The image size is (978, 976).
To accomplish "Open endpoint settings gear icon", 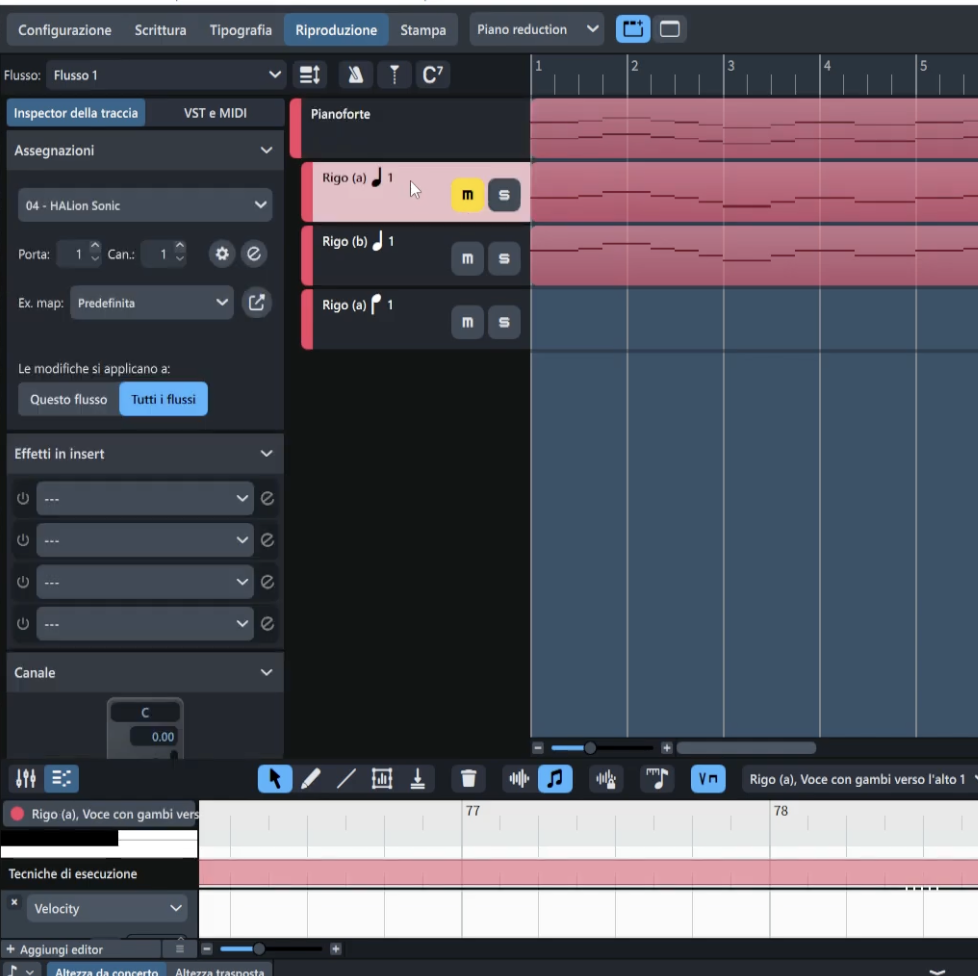I will click(221, 254).
